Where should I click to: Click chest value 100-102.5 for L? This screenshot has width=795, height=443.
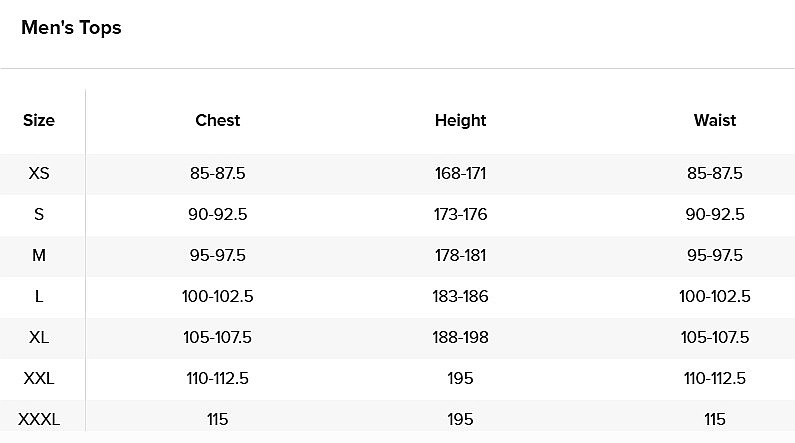pyautogui.click(x=218, y=296)
